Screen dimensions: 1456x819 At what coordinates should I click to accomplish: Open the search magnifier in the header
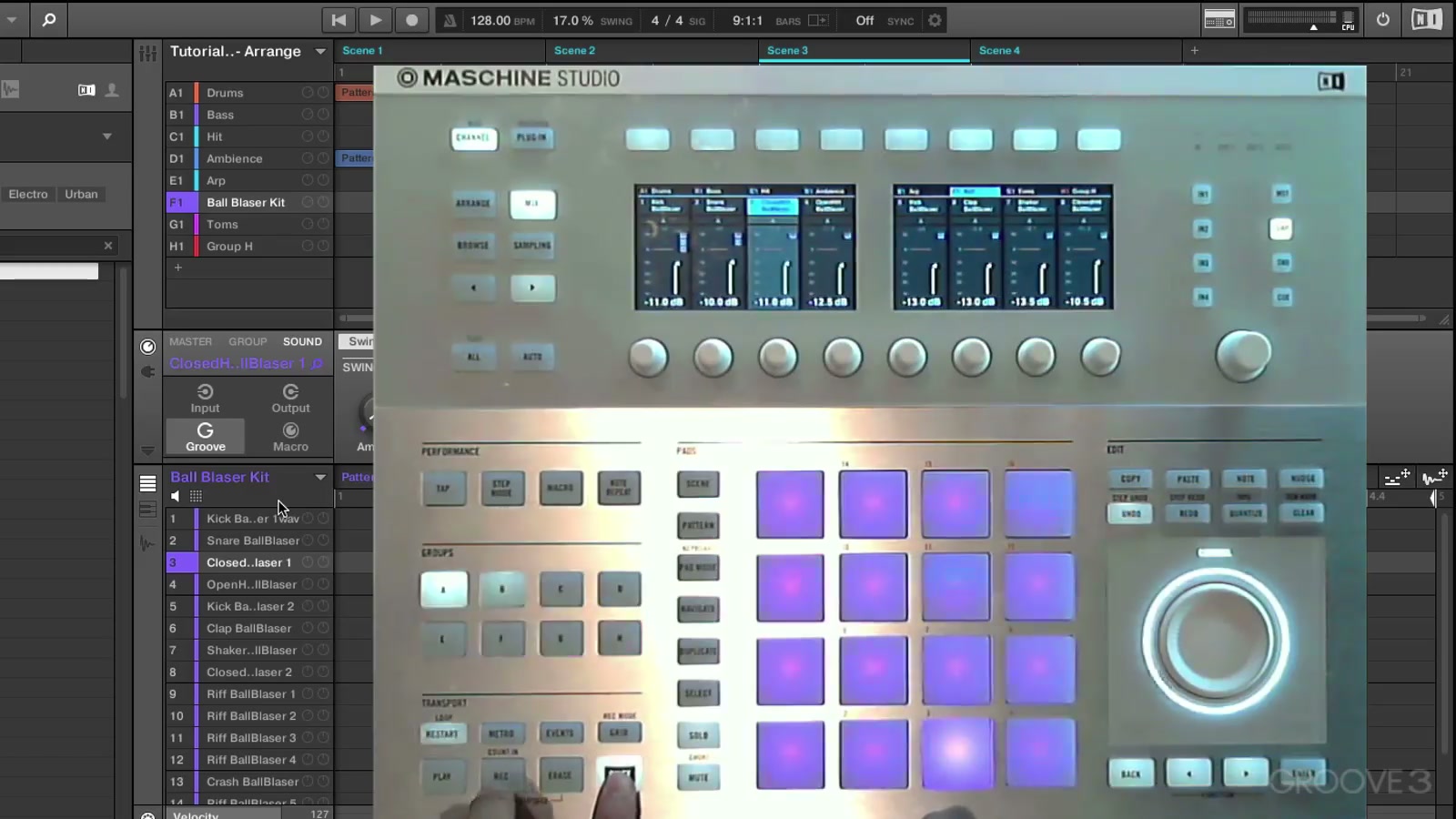pyautogui.click(x=49, y=19)
